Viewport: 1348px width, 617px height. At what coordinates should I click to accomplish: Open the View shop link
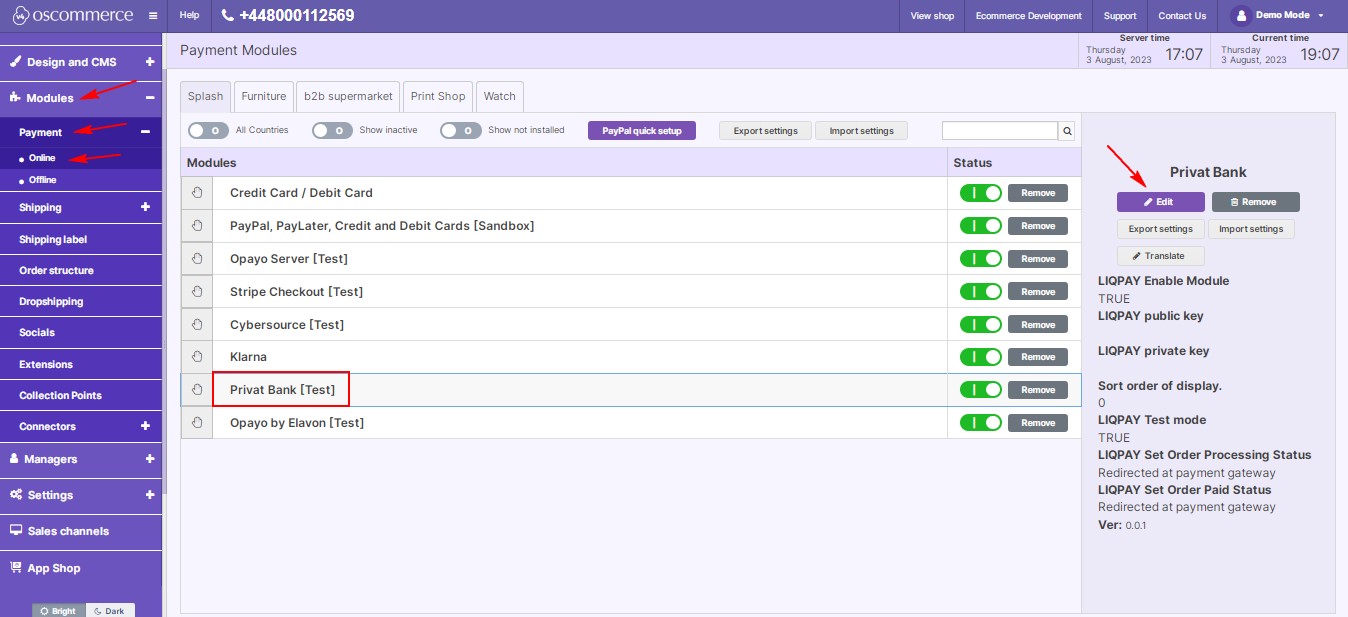pyautogui.click(x=933, y=16)
